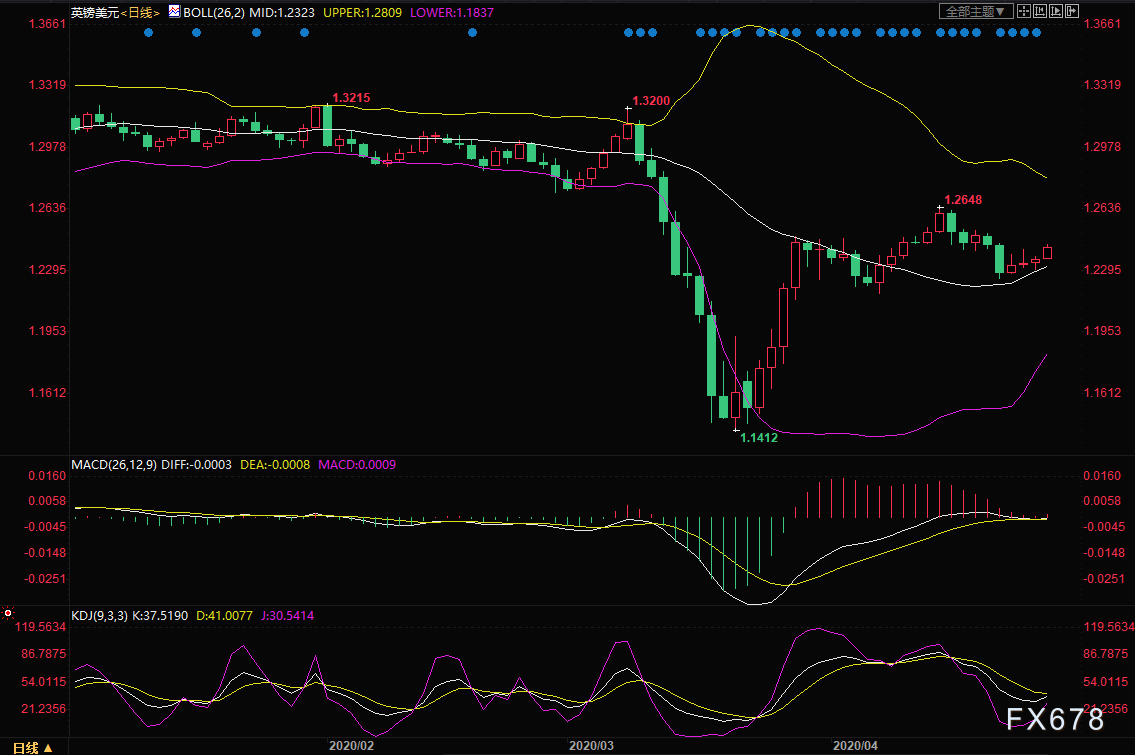
Task: Click the left axis 1.2978 price label
Action: point(47,147)
